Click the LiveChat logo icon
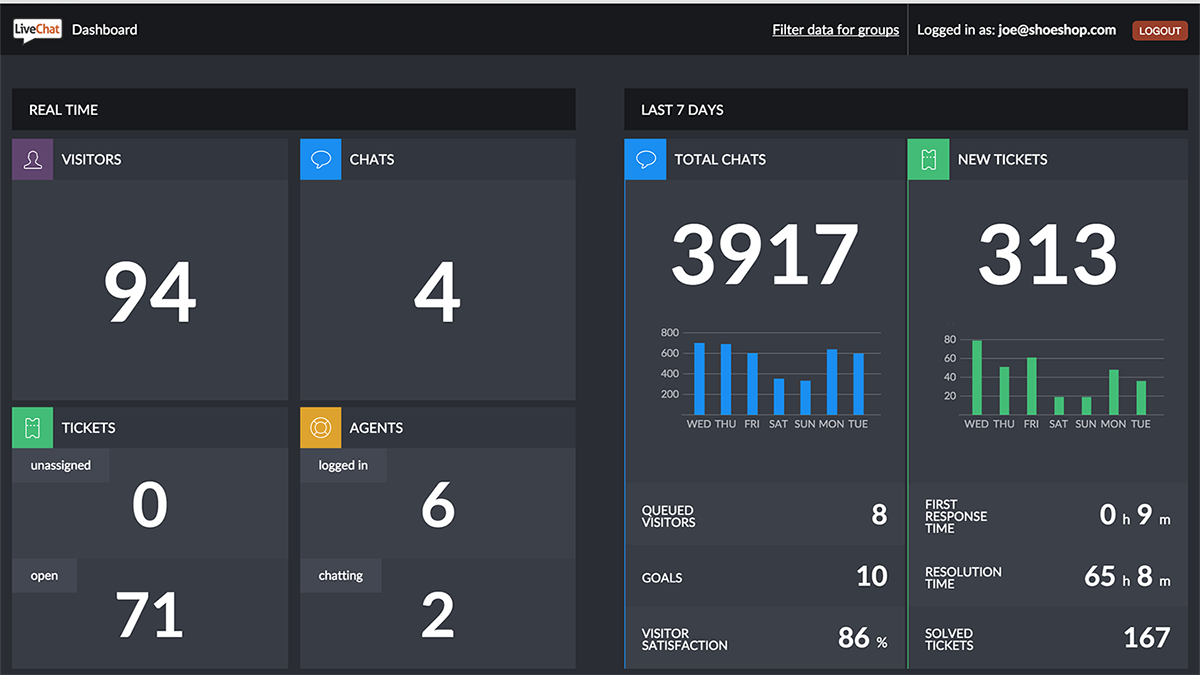Image resolution: width=1200 pixels, height=675 pixels. point(37,30)
